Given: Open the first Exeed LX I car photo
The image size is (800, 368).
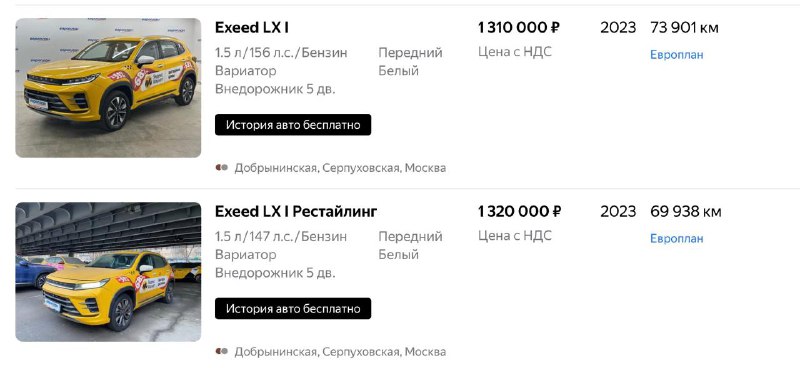Looking at the screenshot, I should pos(108,88).
